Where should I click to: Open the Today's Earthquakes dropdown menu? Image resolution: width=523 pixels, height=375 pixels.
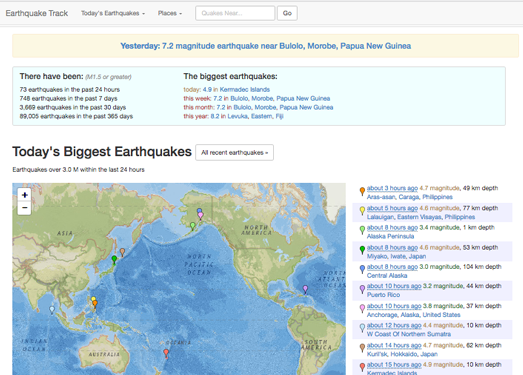click(x=113, y=13)
